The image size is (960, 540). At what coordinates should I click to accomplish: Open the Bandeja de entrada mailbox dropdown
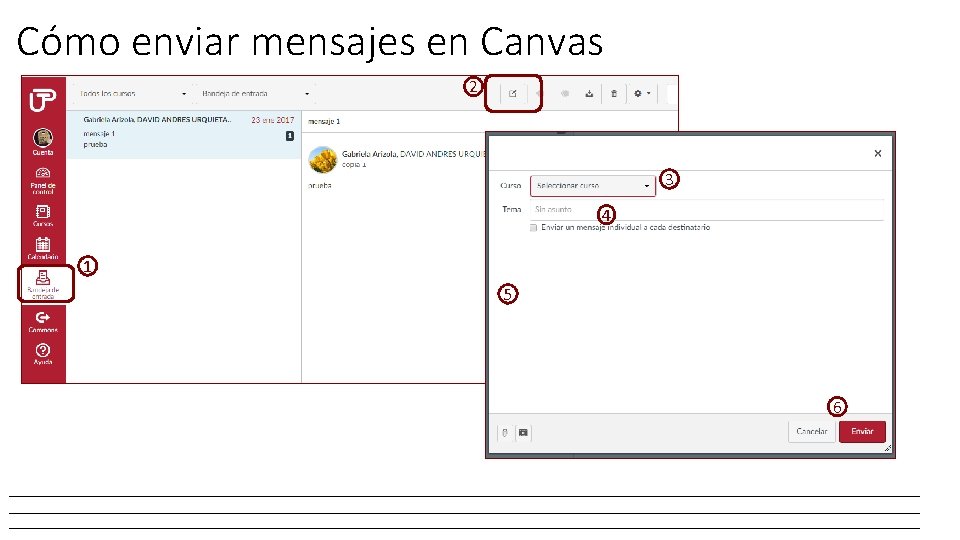coord(255,94)
